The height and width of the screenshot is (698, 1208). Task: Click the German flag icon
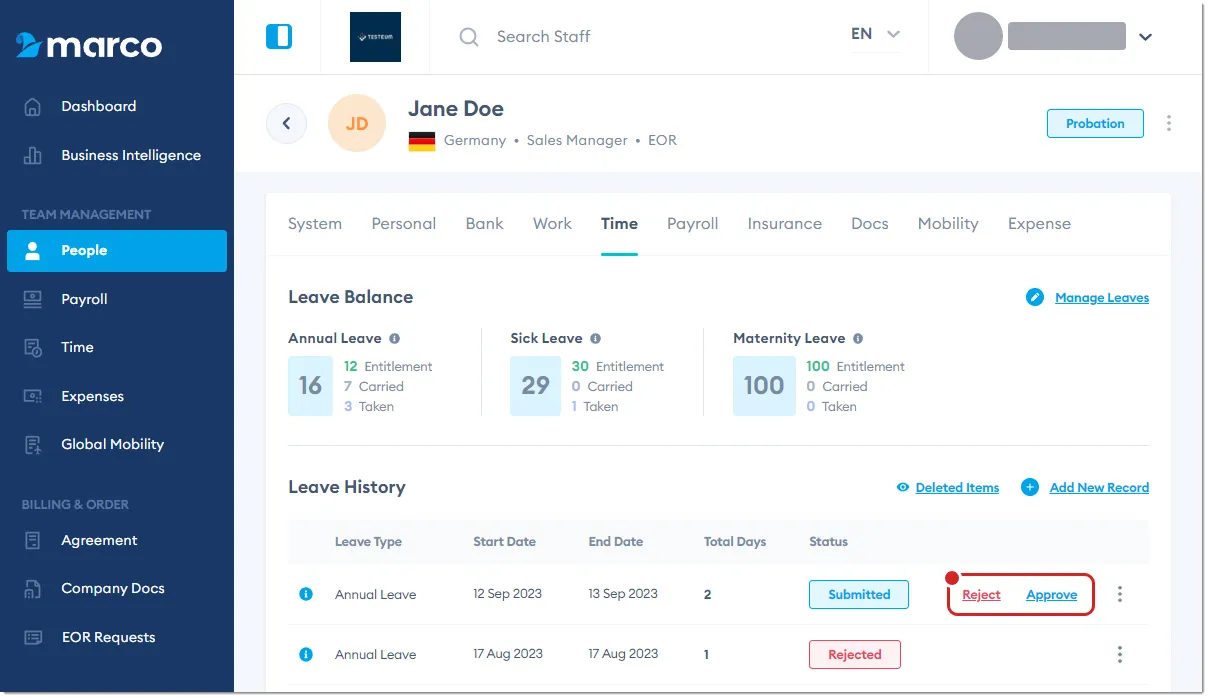pyautogui.click(x=422, y=141)
